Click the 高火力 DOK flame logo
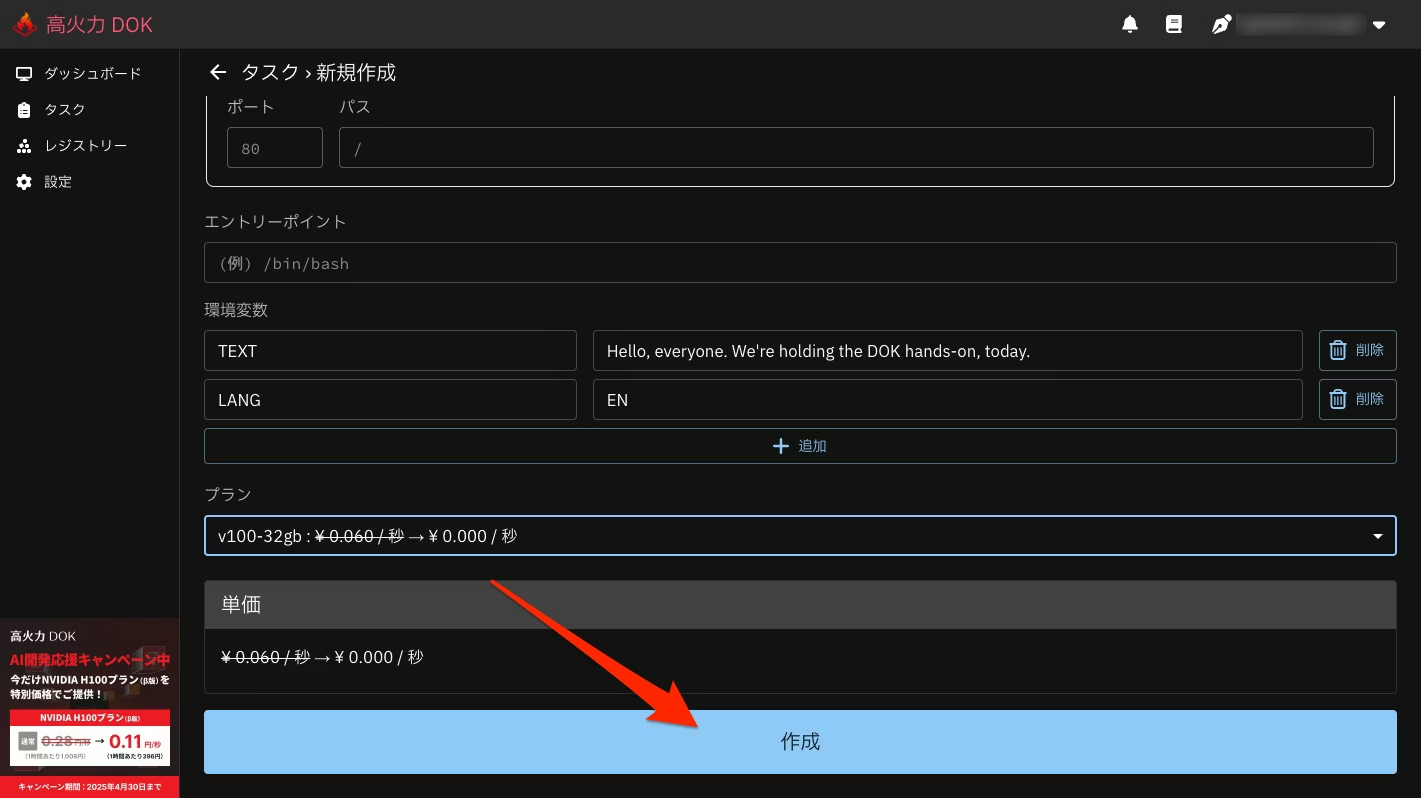1421x798 pixels. (25, 25)
